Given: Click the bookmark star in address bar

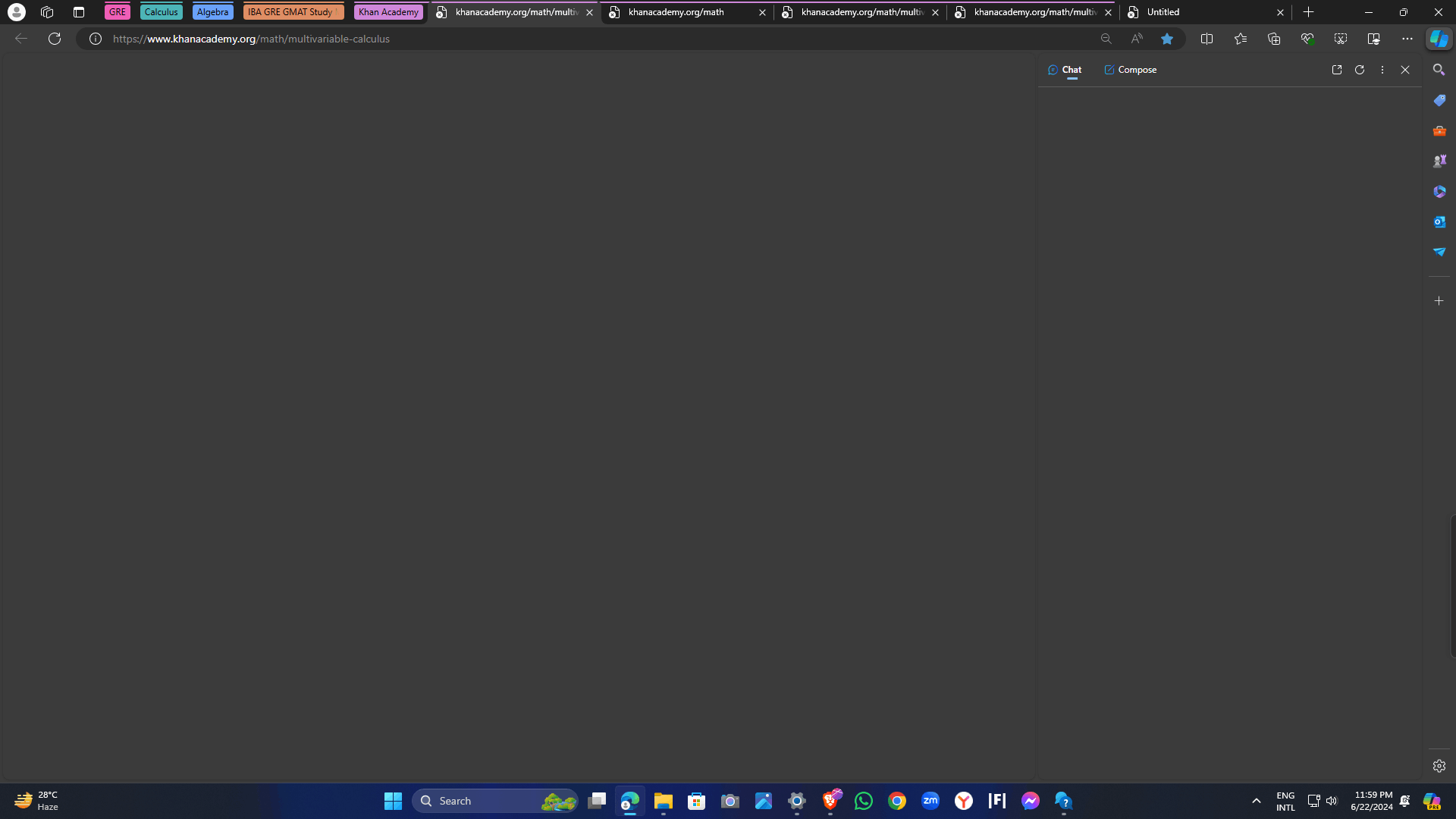Looking at the screenshot, I should click(1167, 39).
